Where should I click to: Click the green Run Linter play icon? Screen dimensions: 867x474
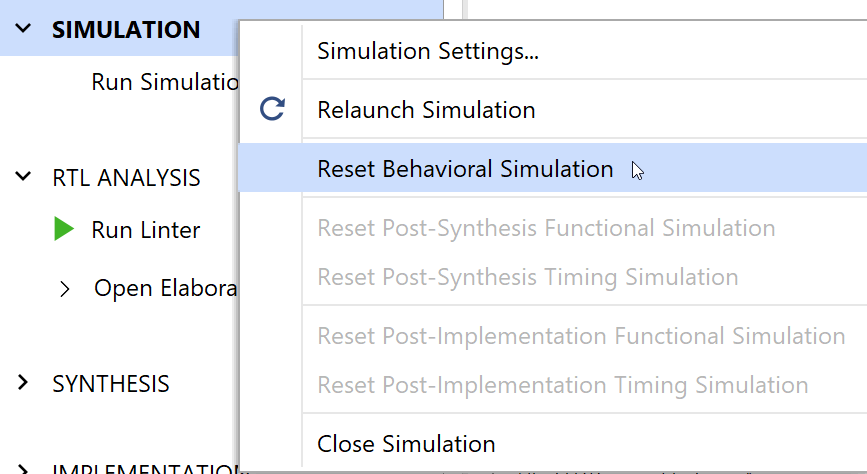click(x=64, y=229)
